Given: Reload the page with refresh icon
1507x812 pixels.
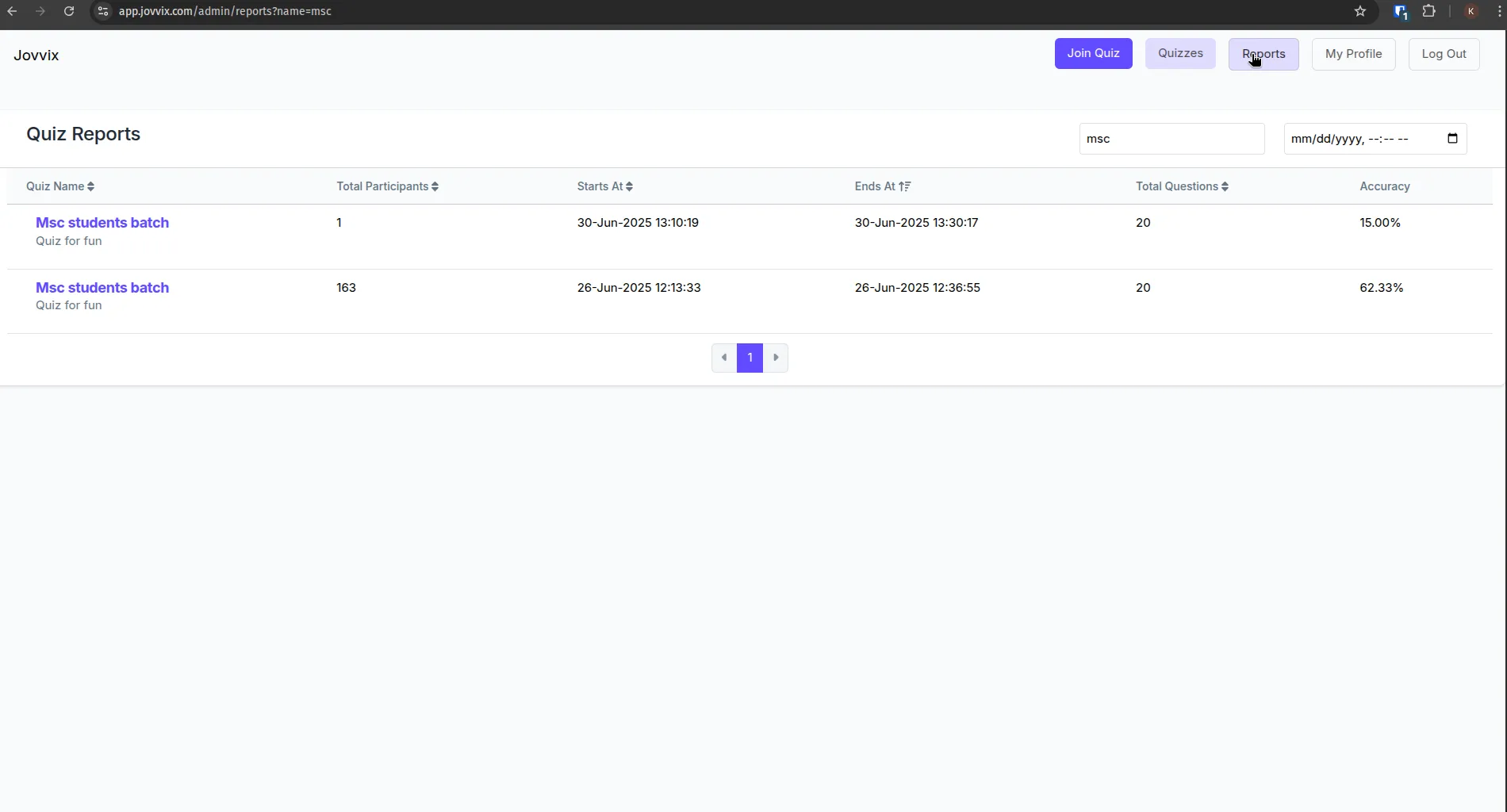Looking at the screenshot, I should pyautogui.click(x=69, y=11).
